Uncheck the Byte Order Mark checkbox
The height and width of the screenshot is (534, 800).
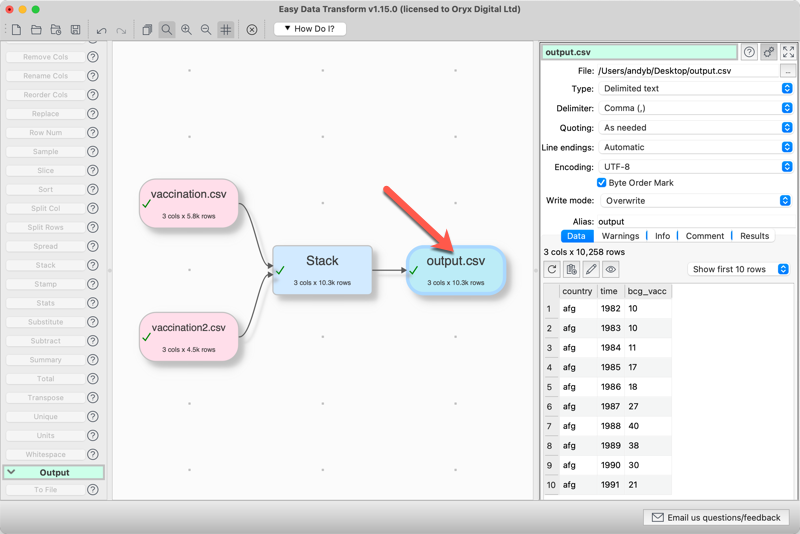(x=602, y=182)
